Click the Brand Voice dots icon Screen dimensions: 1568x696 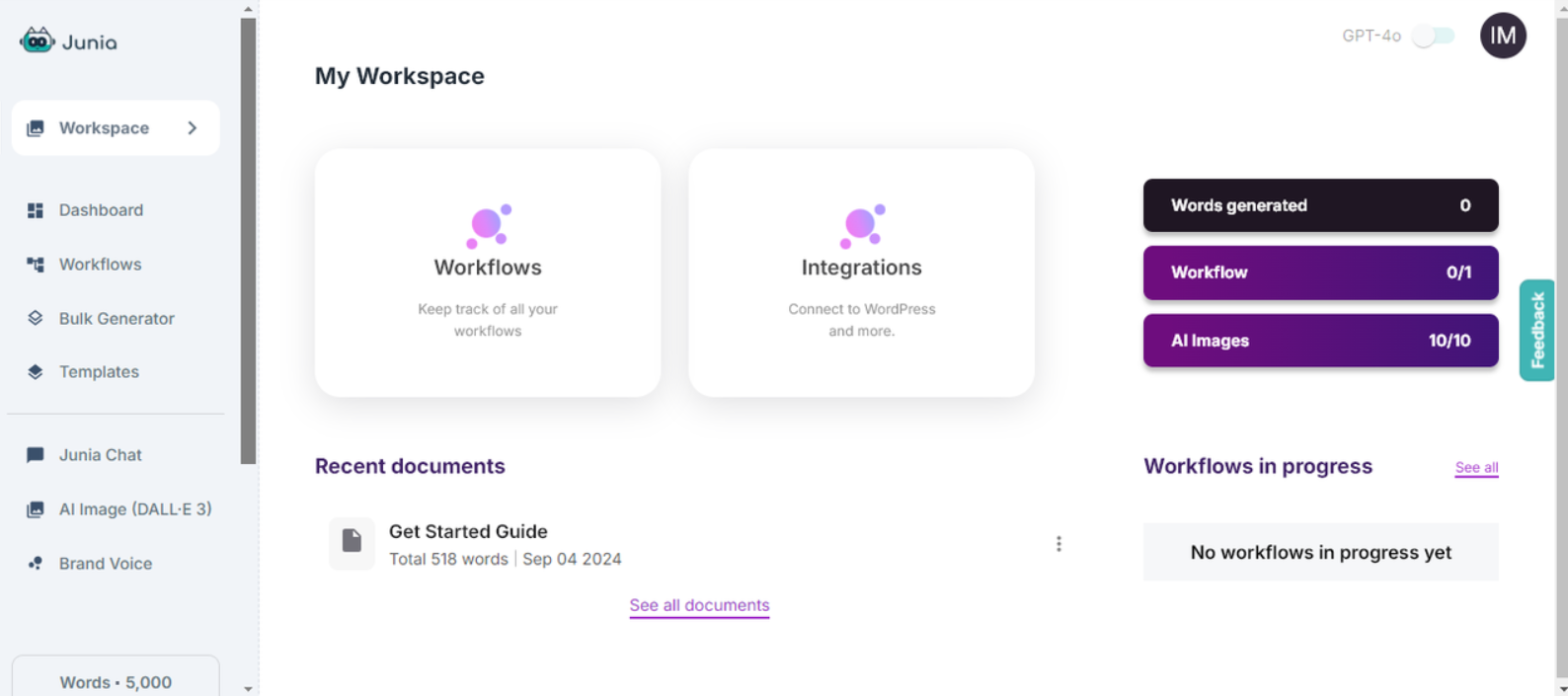click(36, 564)
